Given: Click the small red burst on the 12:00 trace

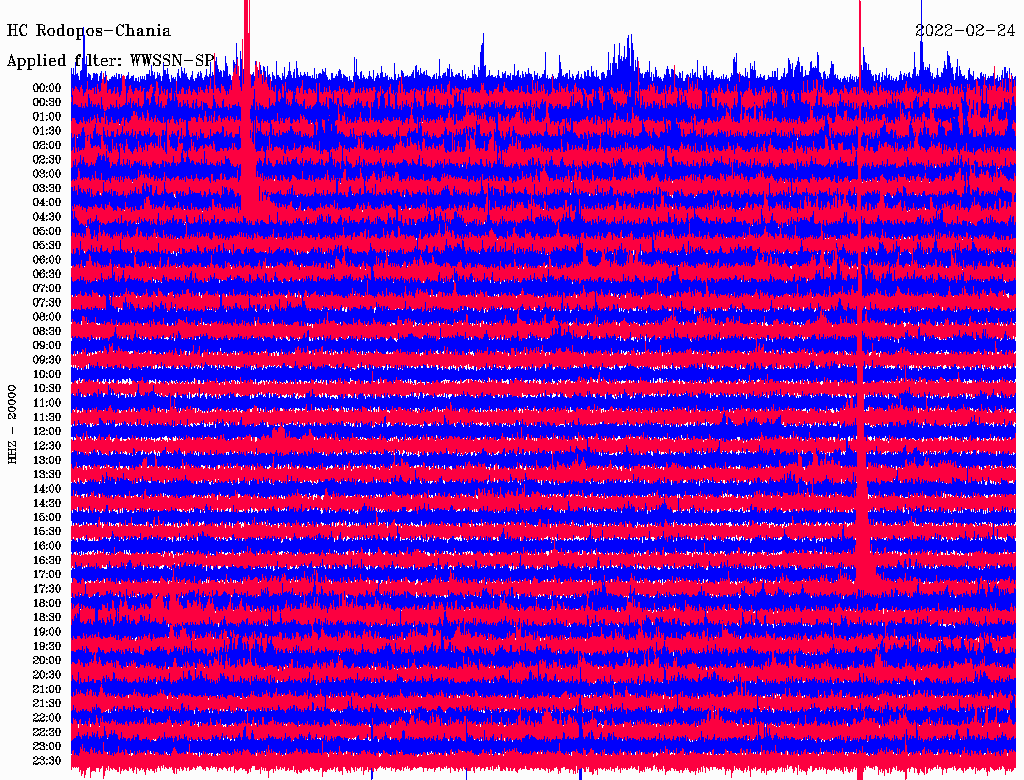Looking at the screenshot, I should (x=279, y=432).
